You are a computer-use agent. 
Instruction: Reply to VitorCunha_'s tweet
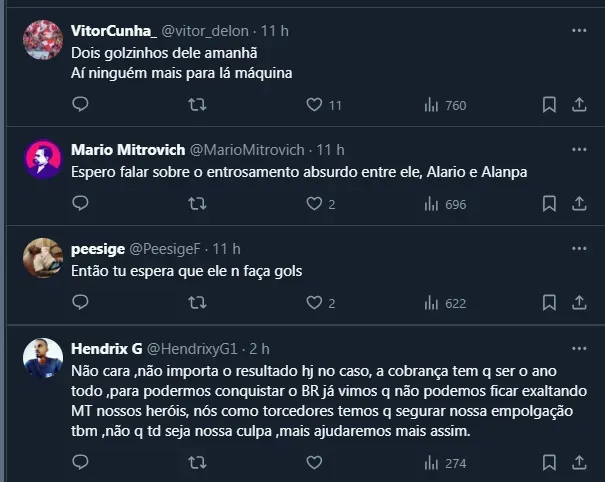click(x=81, y=105)
